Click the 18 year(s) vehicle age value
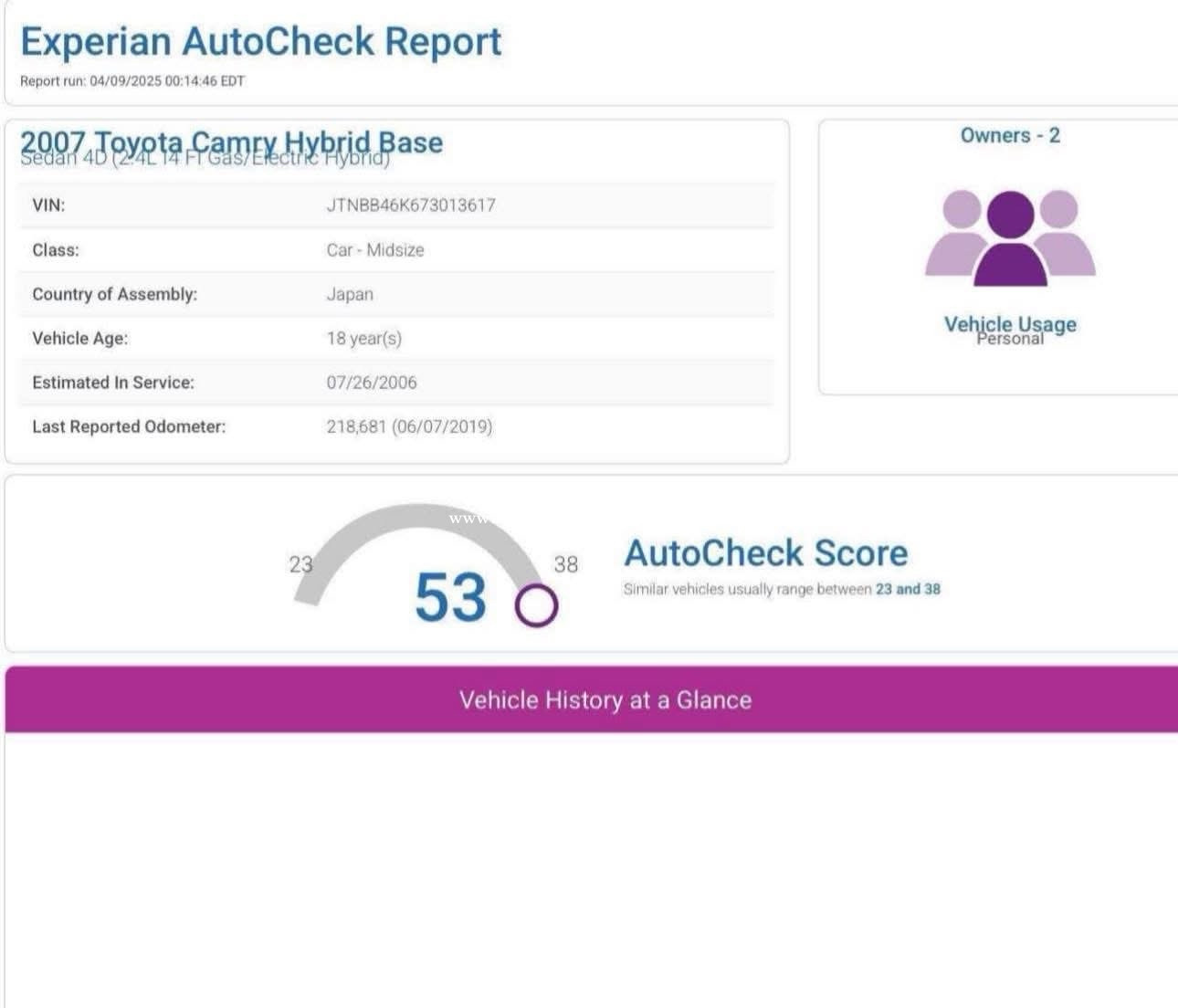Viewport: 1178px width, 1008px height. [x=364, y=339]
